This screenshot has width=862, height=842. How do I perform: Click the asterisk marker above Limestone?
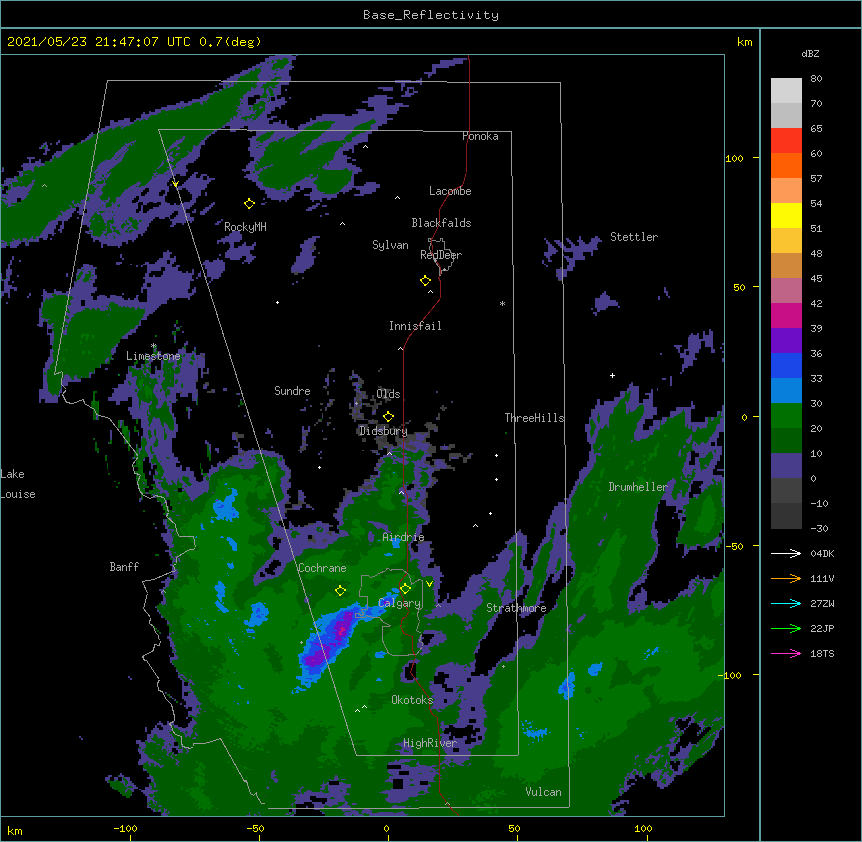coord(153,346)
